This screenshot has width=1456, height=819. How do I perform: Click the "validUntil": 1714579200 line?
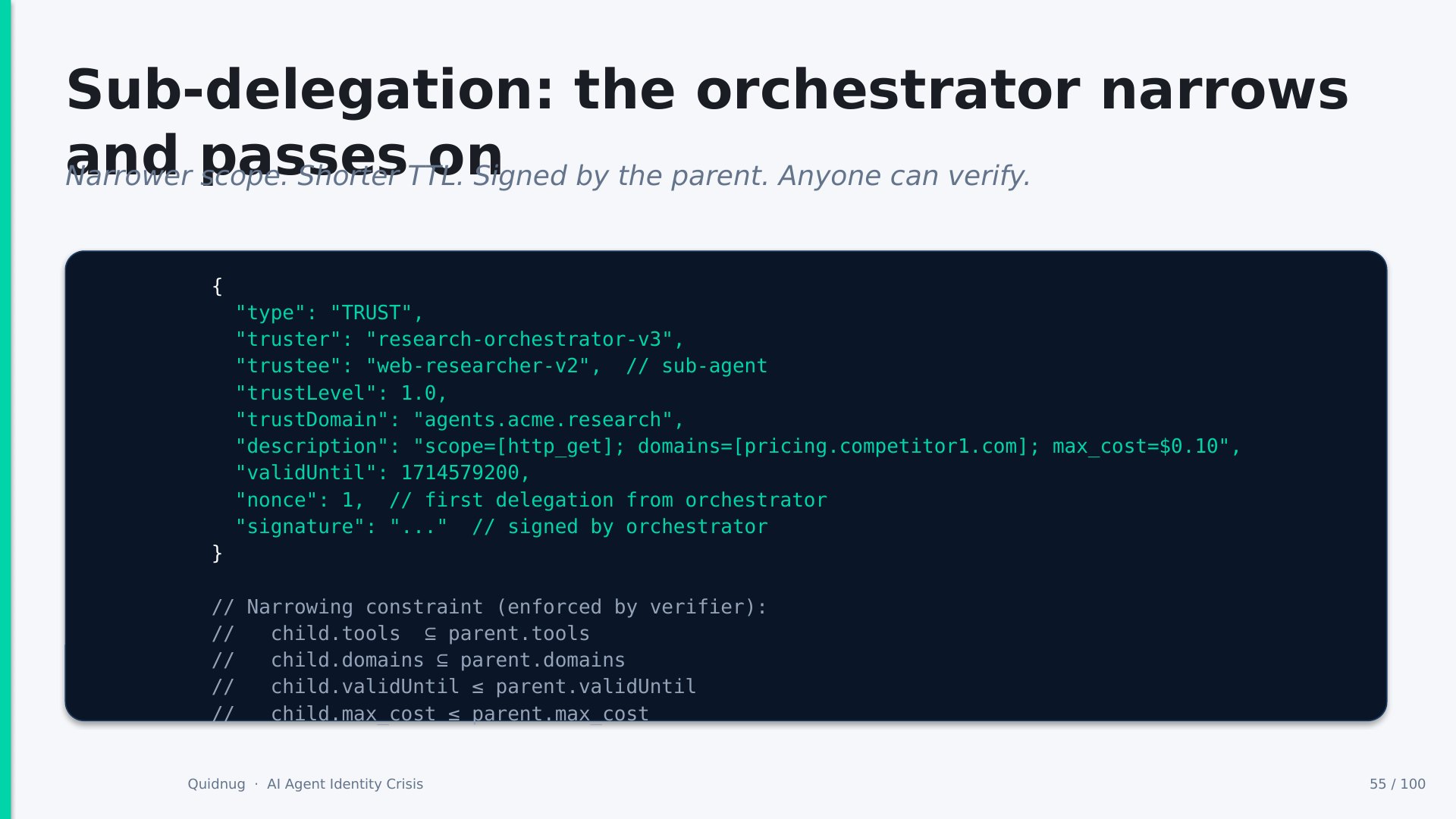382,473
